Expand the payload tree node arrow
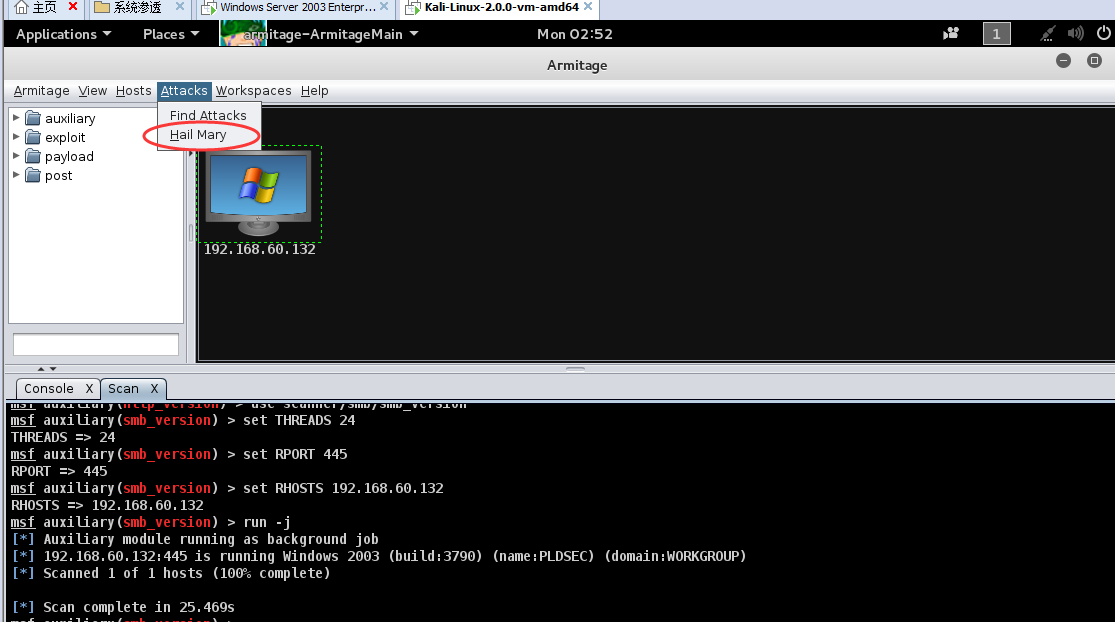 point(16,156)
